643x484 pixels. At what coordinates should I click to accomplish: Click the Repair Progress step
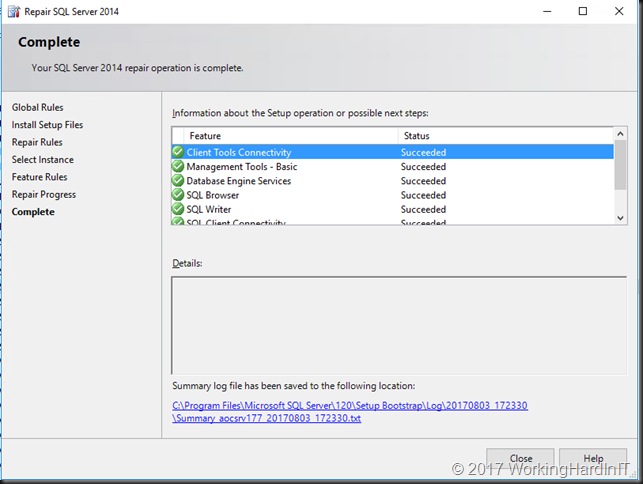43,194
